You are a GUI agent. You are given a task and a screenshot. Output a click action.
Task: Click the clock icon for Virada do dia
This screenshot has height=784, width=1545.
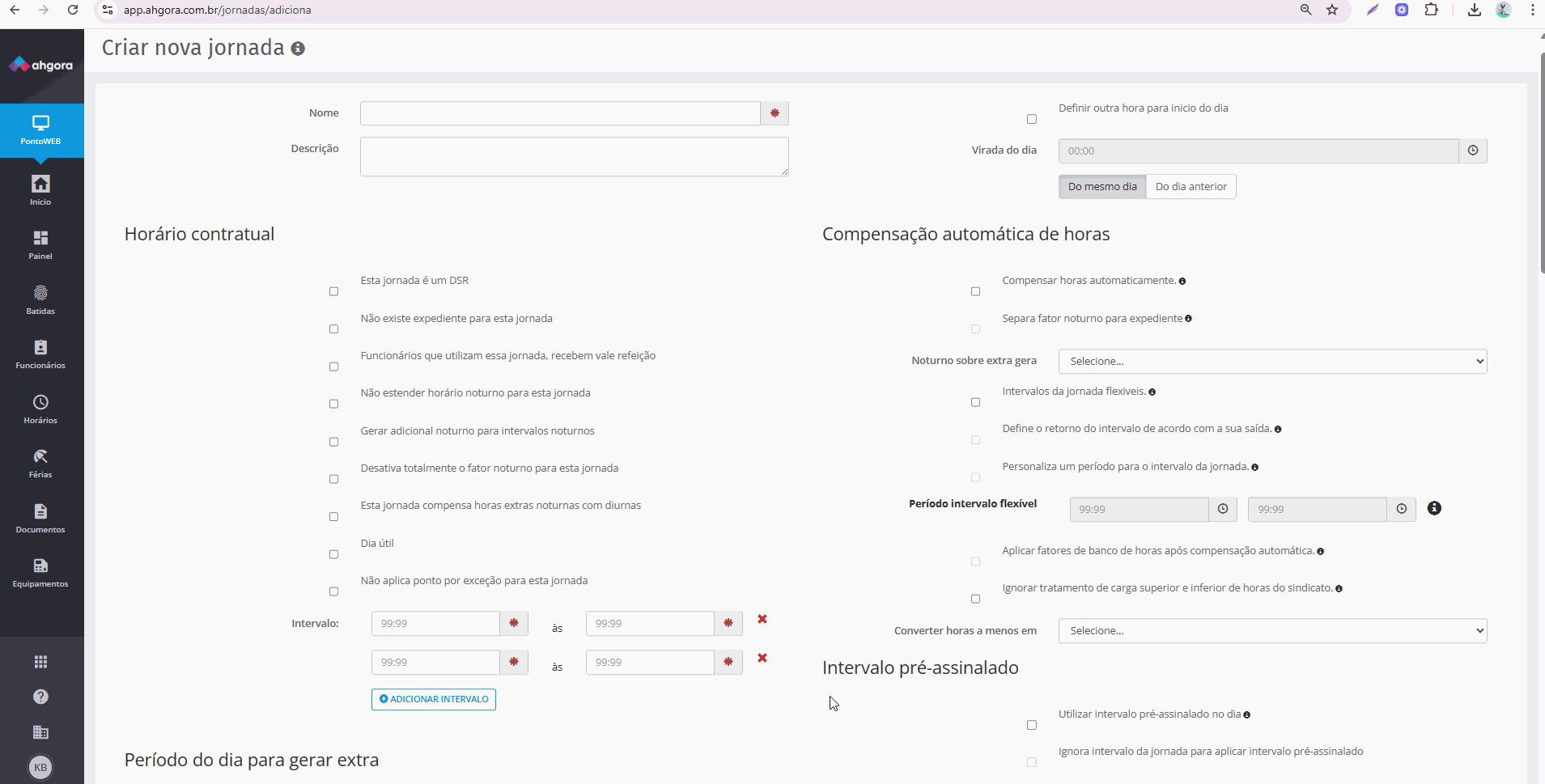click(1473, 150)
